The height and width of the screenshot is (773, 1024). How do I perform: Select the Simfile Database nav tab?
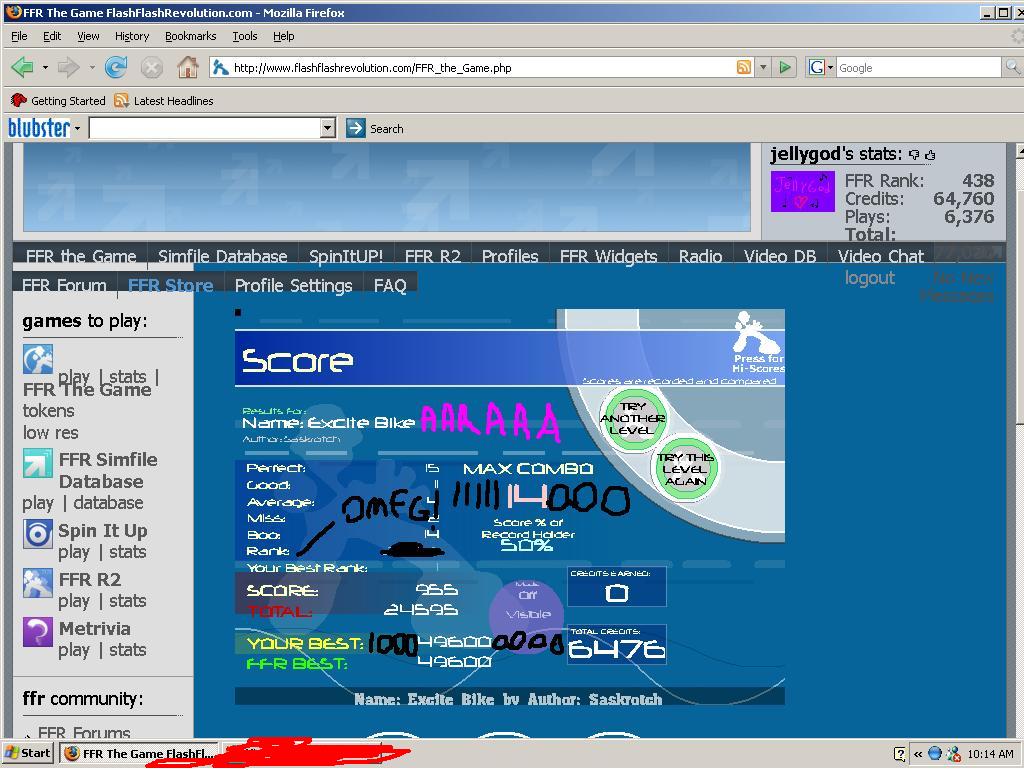pyautogui.click(x=223, y=256)
